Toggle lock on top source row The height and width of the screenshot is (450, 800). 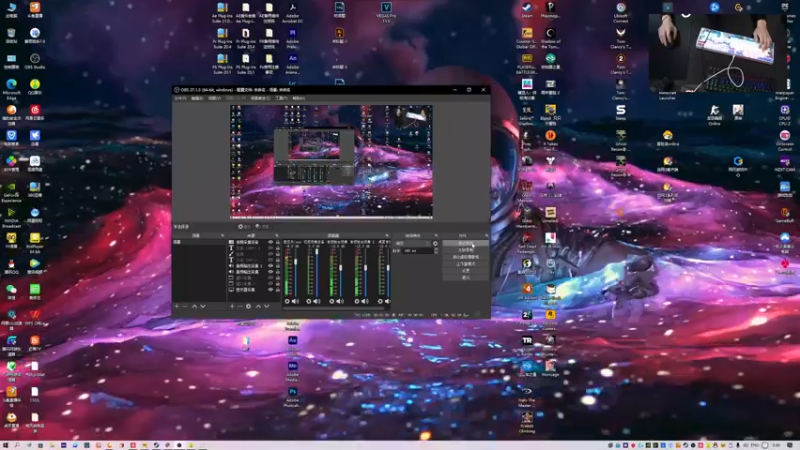278,242
